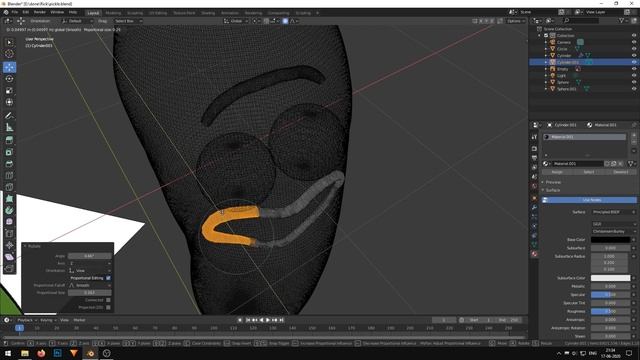The height and width of the screenshot is (360, 640).
Task: Click the Deselect material button
Action: pos(621,172)
